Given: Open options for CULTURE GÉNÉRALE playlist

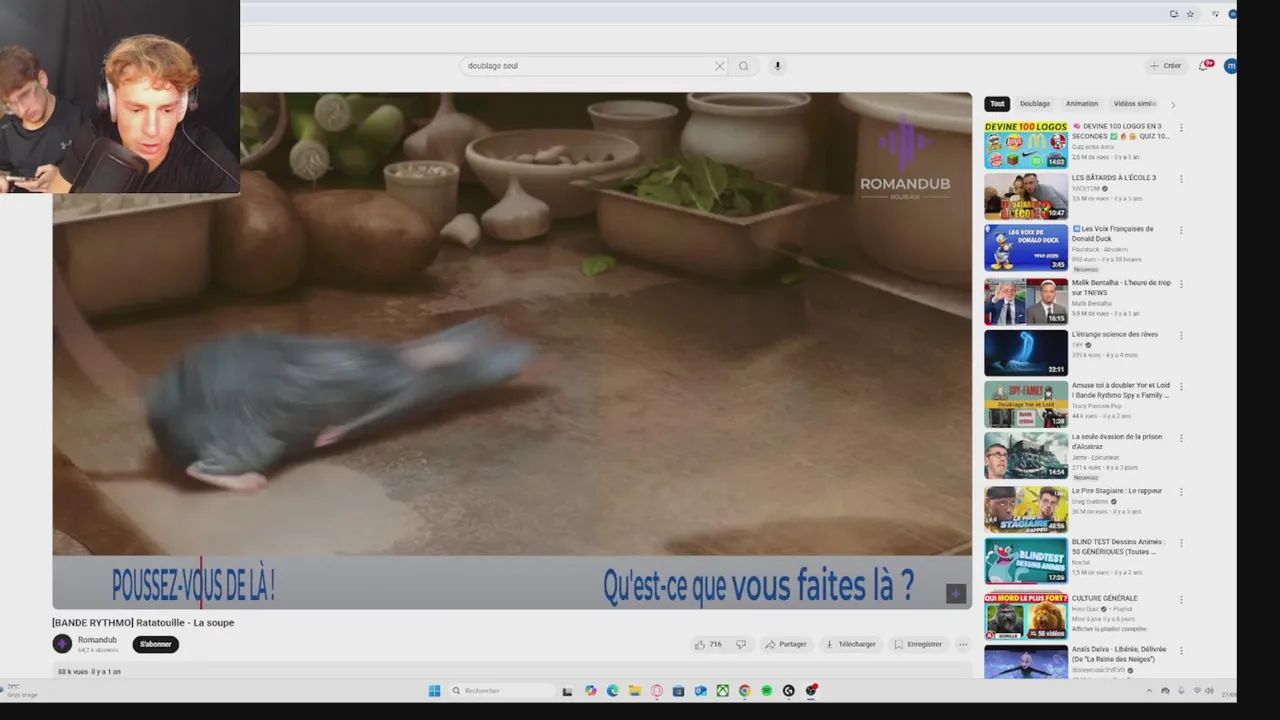Looking at the screenshot, I should pyautogui.click(x=1181, y=600).
